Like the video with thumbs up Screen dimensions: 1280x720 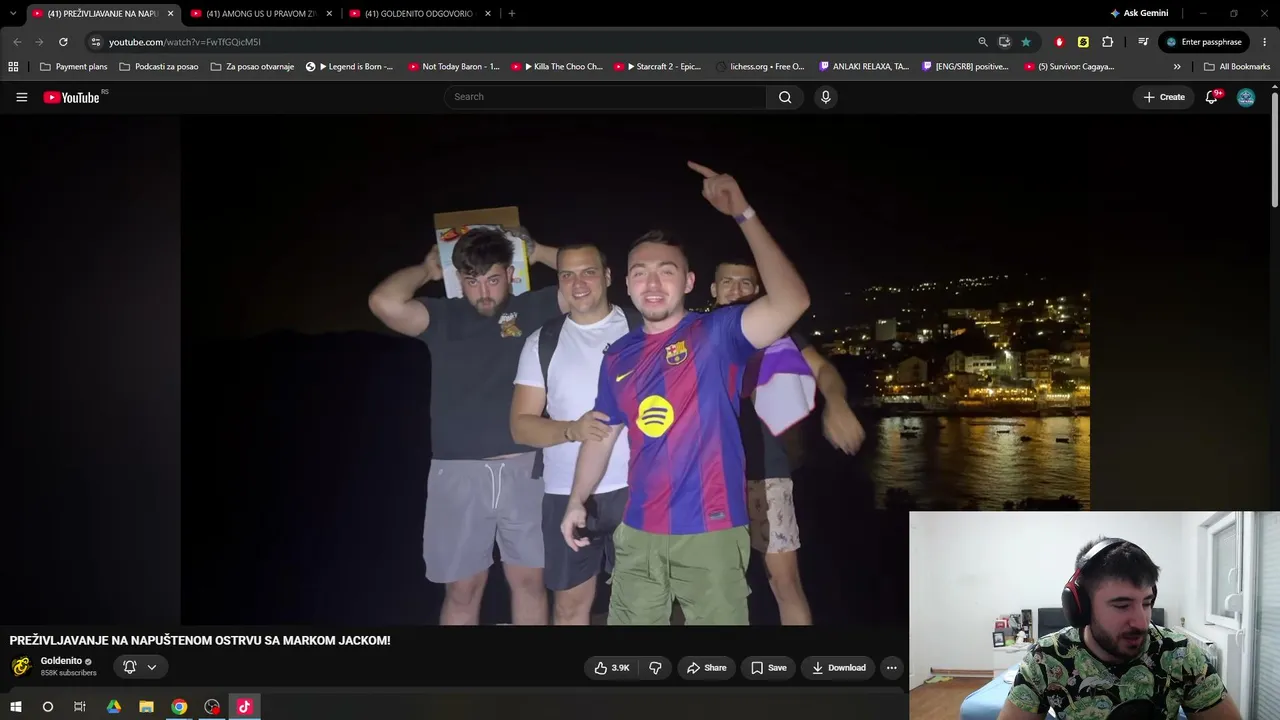click(x=612, y=668)
